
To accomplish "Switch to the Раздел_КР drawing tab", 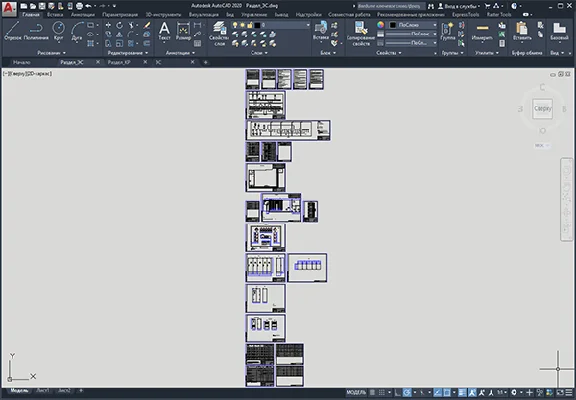I will click(119, 62).
